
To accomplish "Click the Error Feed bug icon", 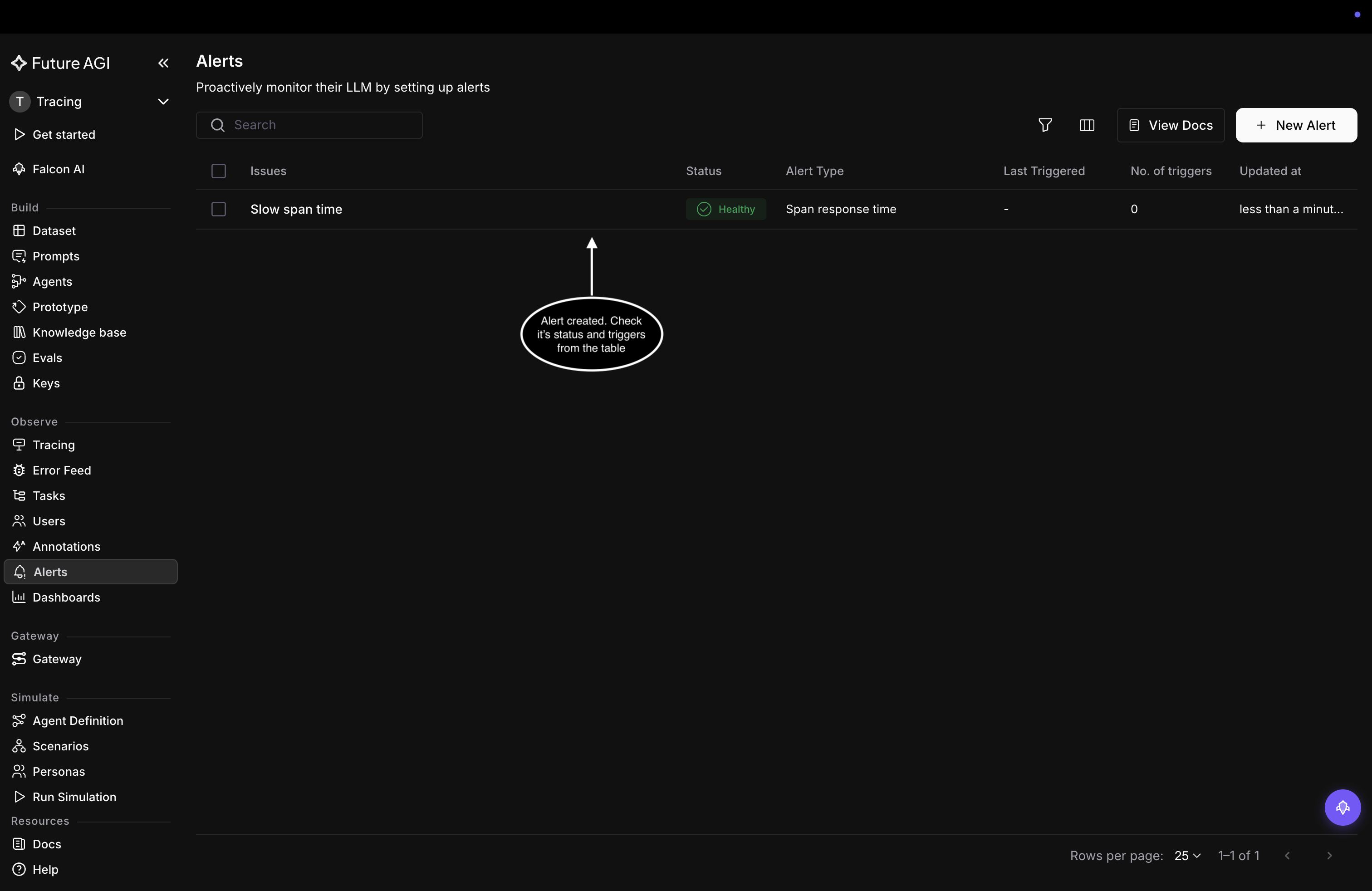I will 19,470.
